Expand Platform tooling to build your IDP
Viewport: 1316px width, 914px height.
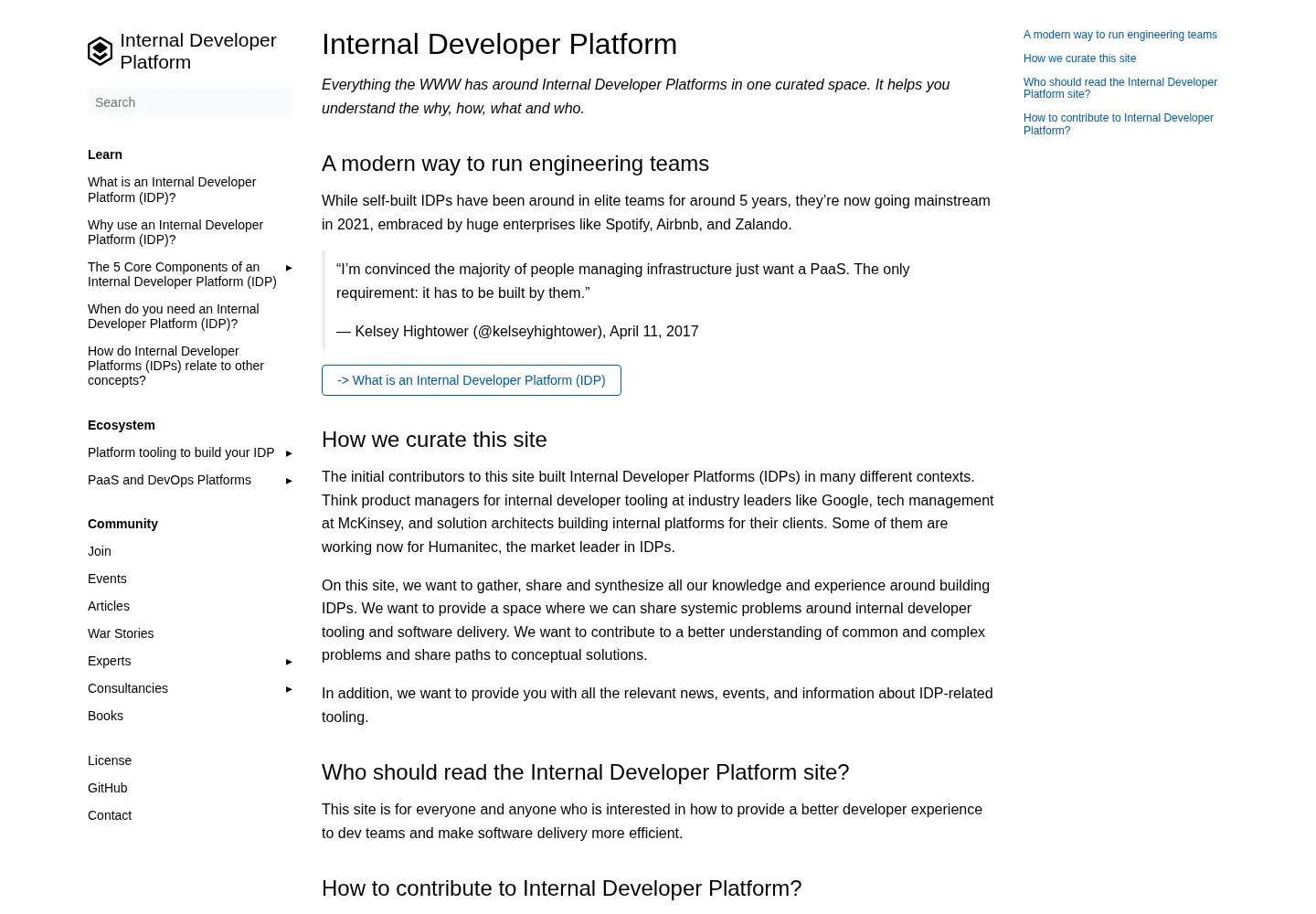pos(289,453)
